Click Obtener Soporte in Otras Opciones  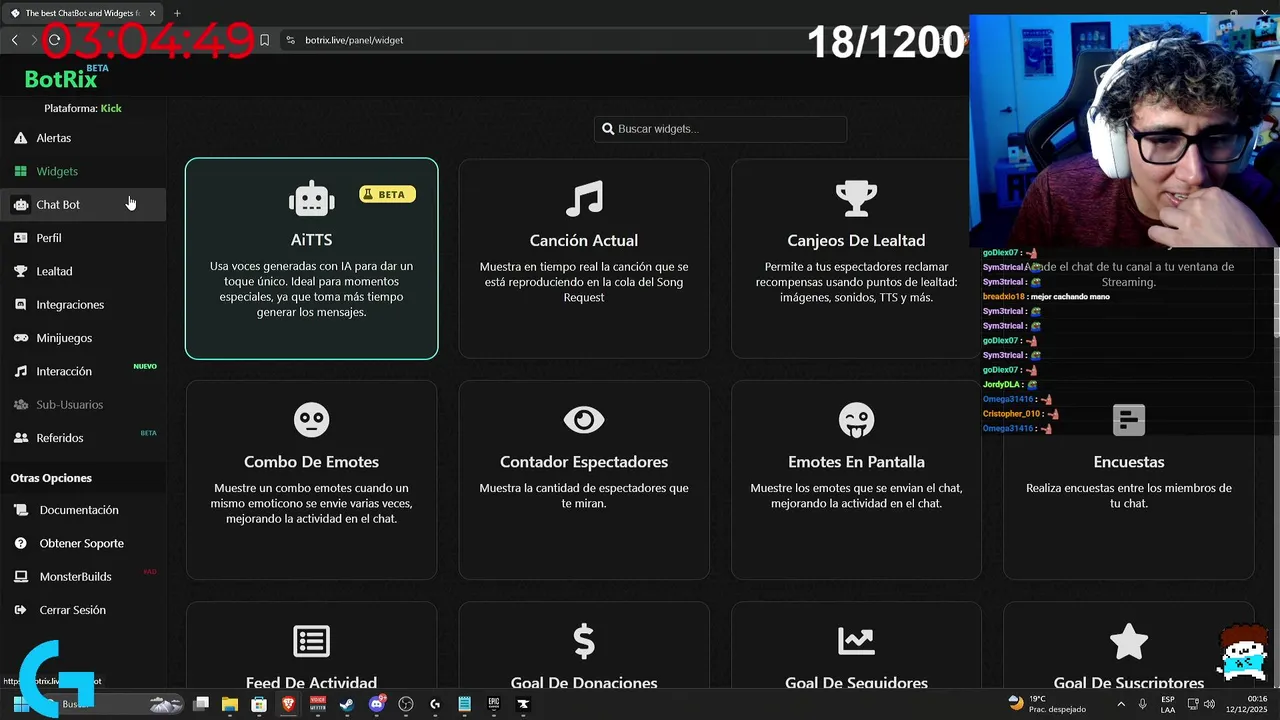tap(81, 543)
